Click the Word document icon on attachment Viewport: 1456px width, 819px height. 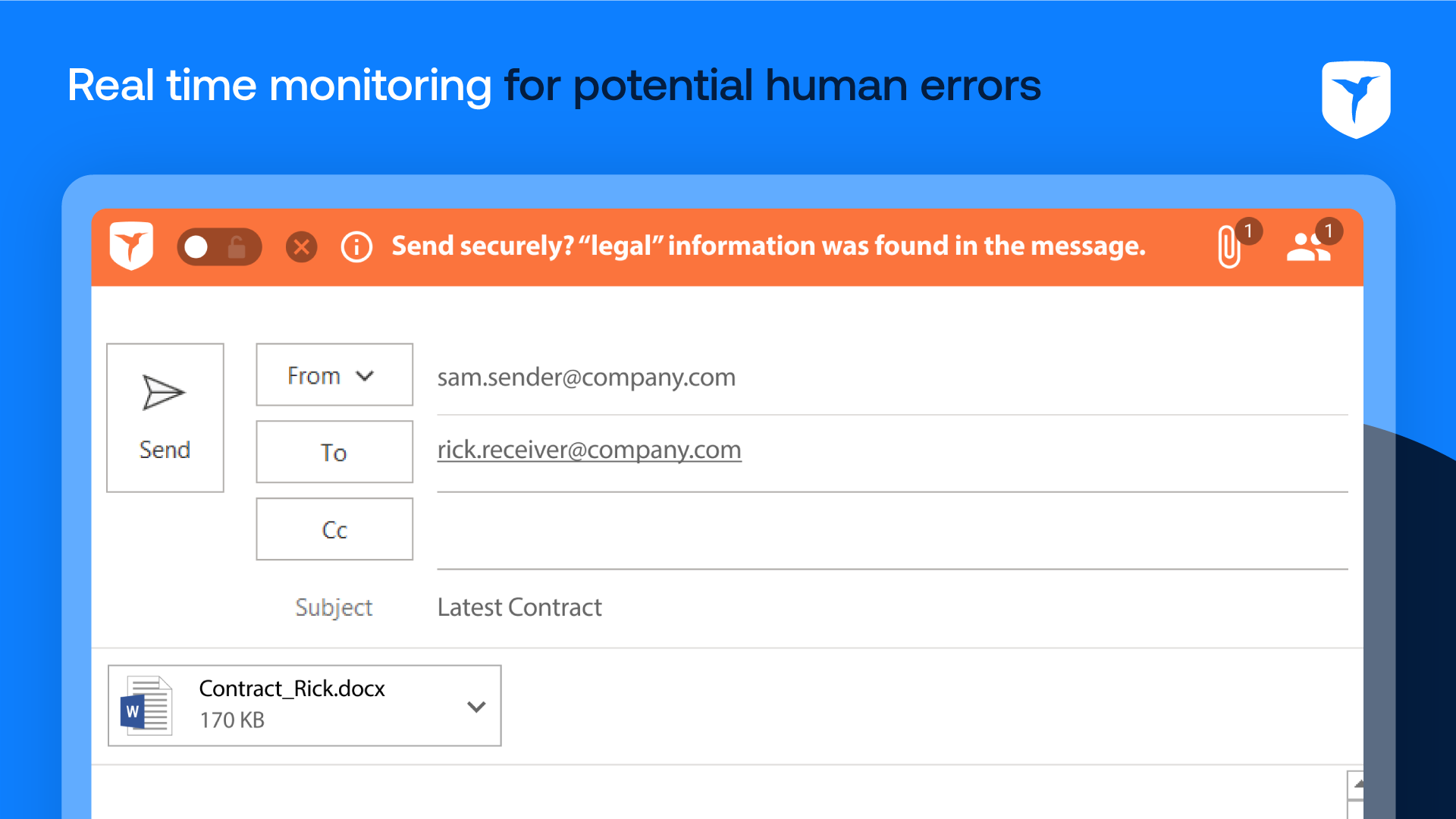146,706
